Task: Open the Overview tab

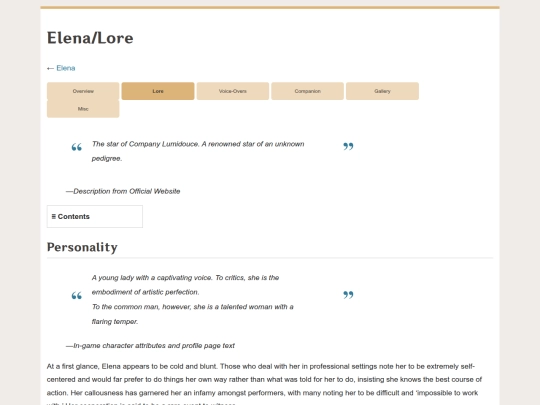Action: click(x=83, y=91)
